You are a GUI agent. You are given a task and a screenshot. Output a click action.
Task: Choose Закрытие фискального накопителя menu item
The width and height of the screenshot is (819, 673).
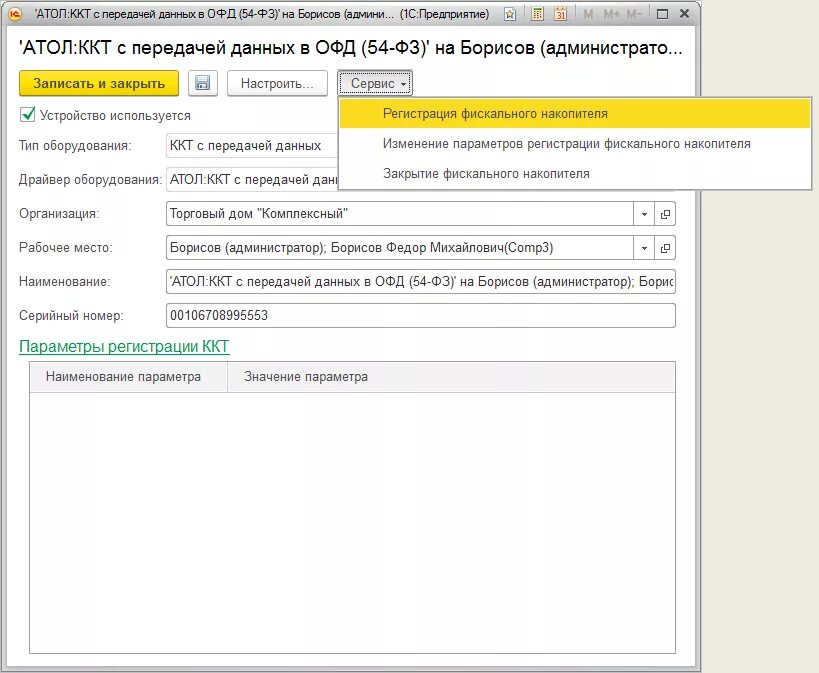575,173
